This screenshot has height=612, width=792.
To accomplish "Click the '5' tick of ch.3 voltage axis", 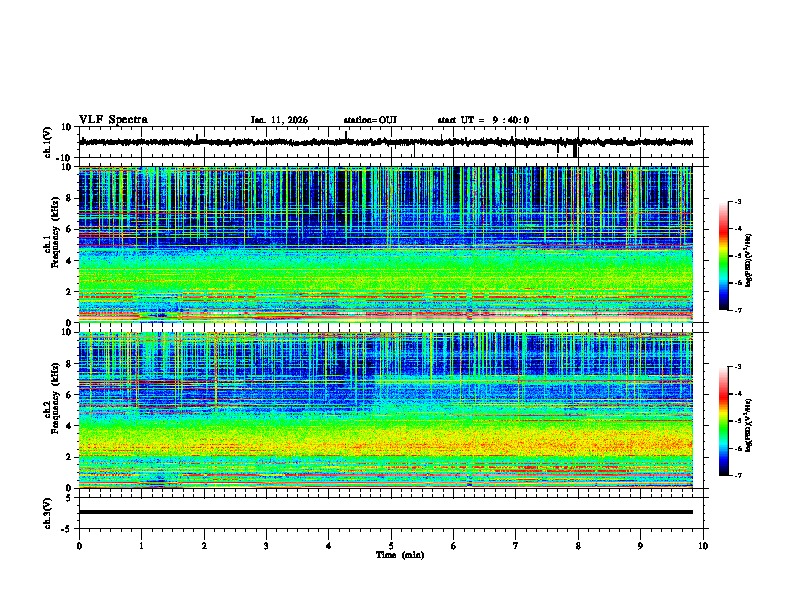I will tap(70, 497).
